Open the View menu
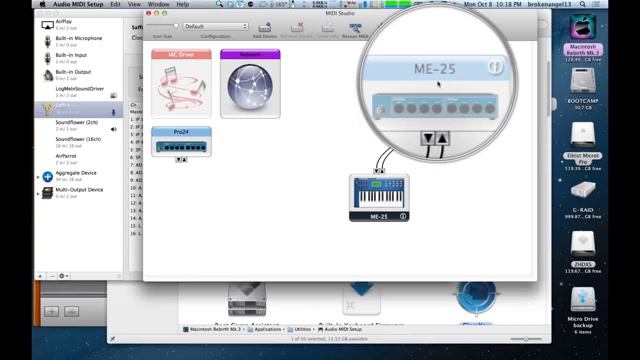This screenshot has height=360, width=640. tap(134, 4)
